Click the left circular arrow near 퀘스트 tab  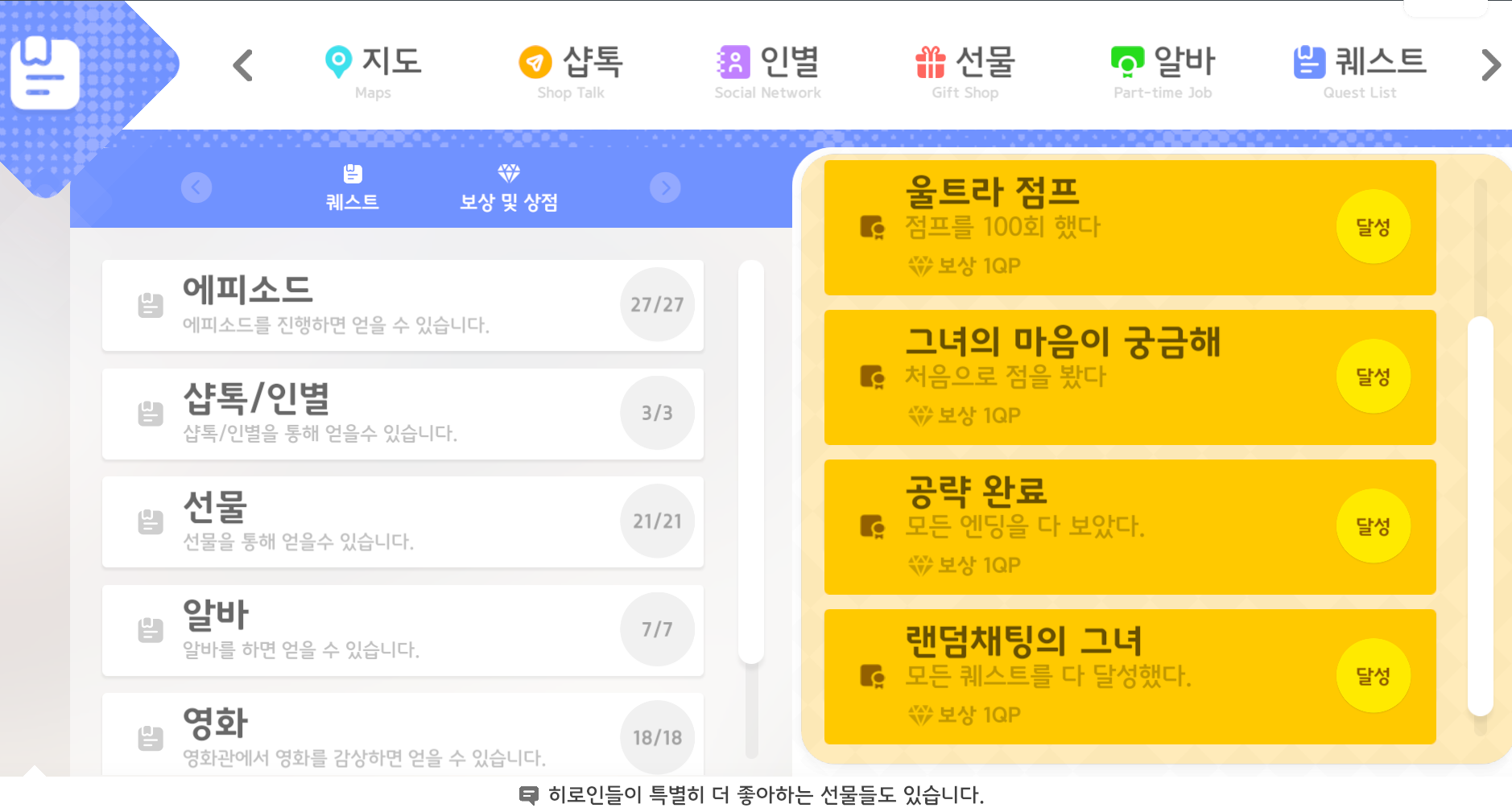click(x=196, y=188)
